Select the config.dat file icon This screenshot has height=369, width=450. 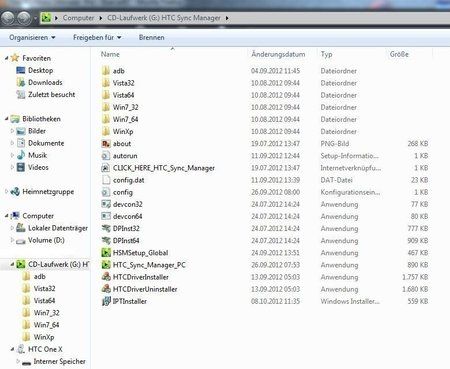pyautogui.click(x=106, y=180)
